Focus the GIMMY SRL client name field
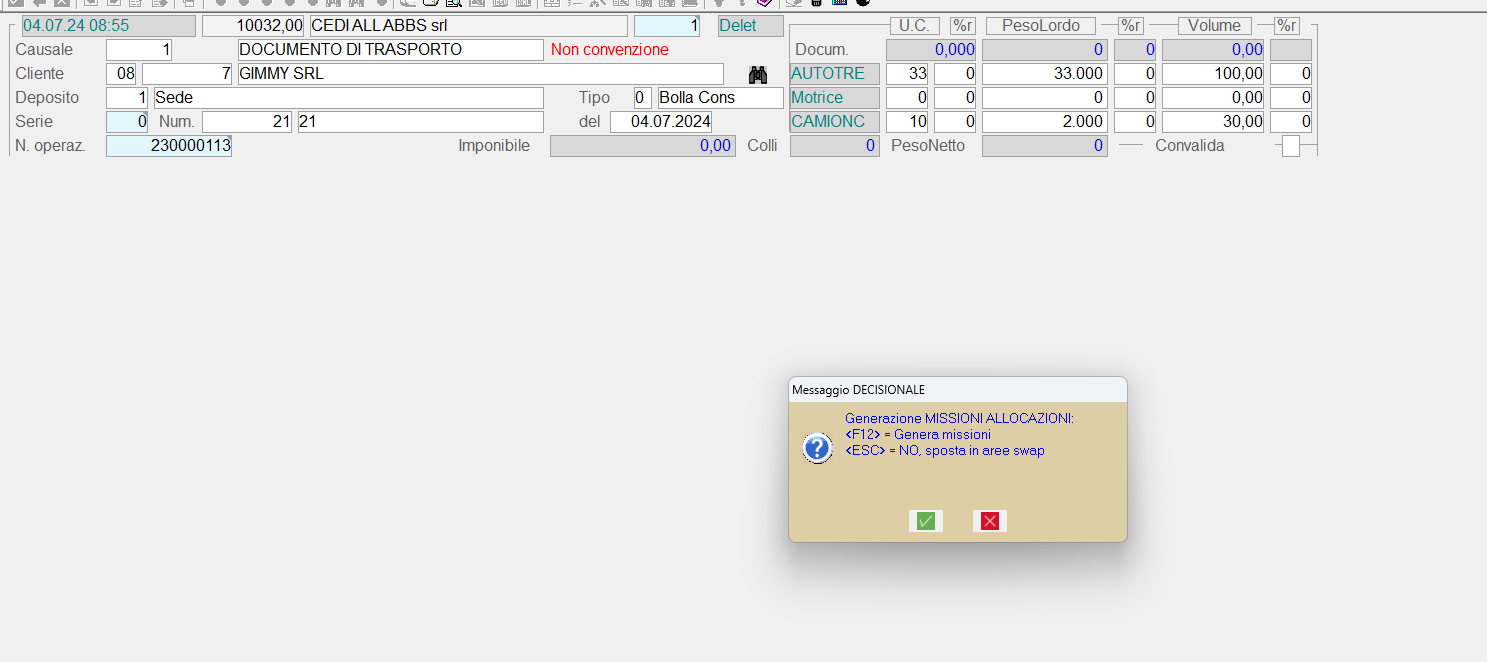Viewport: 1487px width, 662px height. click(x=480, y=74)
